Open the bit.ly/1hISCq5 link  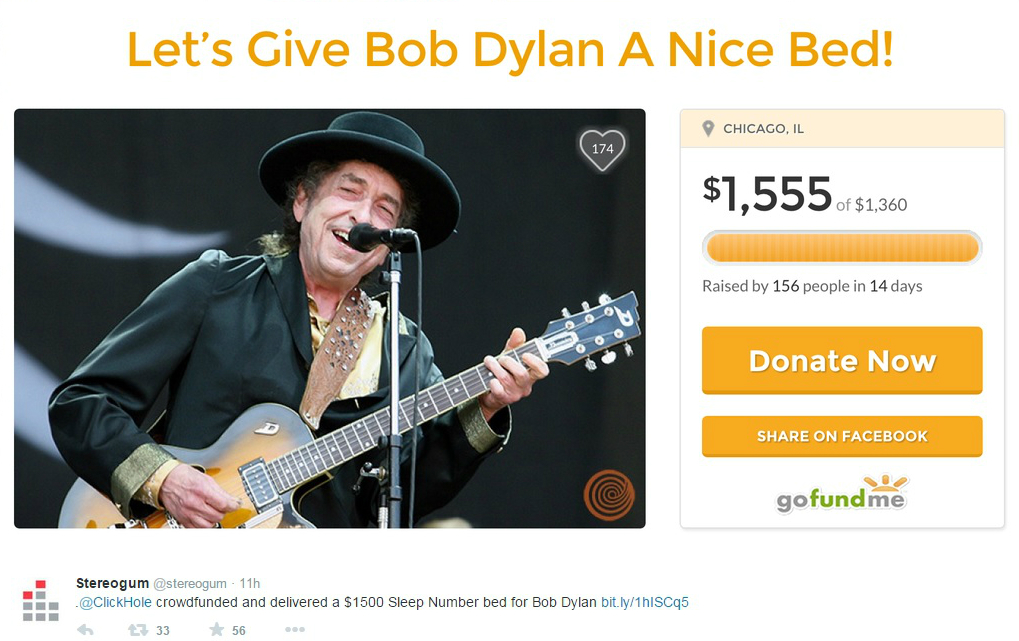[x=645, y=603]
